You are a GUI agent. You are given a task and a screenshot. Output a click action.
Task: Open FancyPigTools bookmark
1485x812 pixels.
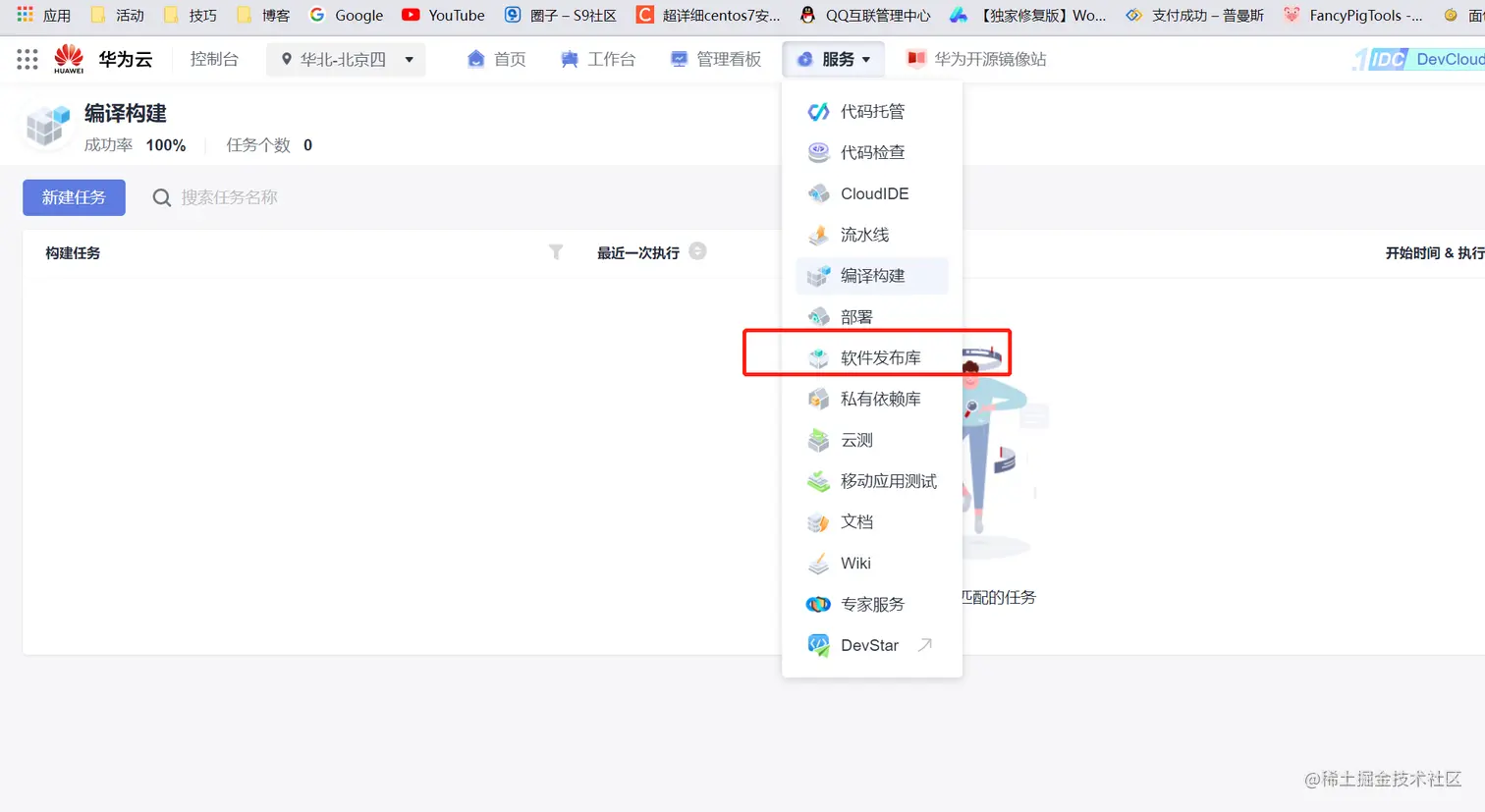1352,15
